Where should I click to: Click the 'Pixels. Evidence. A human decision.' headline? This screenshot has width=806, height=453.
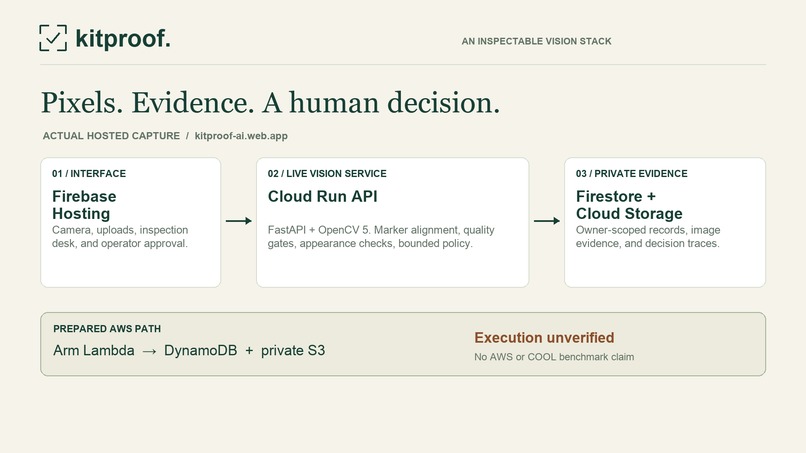(270, 102)
